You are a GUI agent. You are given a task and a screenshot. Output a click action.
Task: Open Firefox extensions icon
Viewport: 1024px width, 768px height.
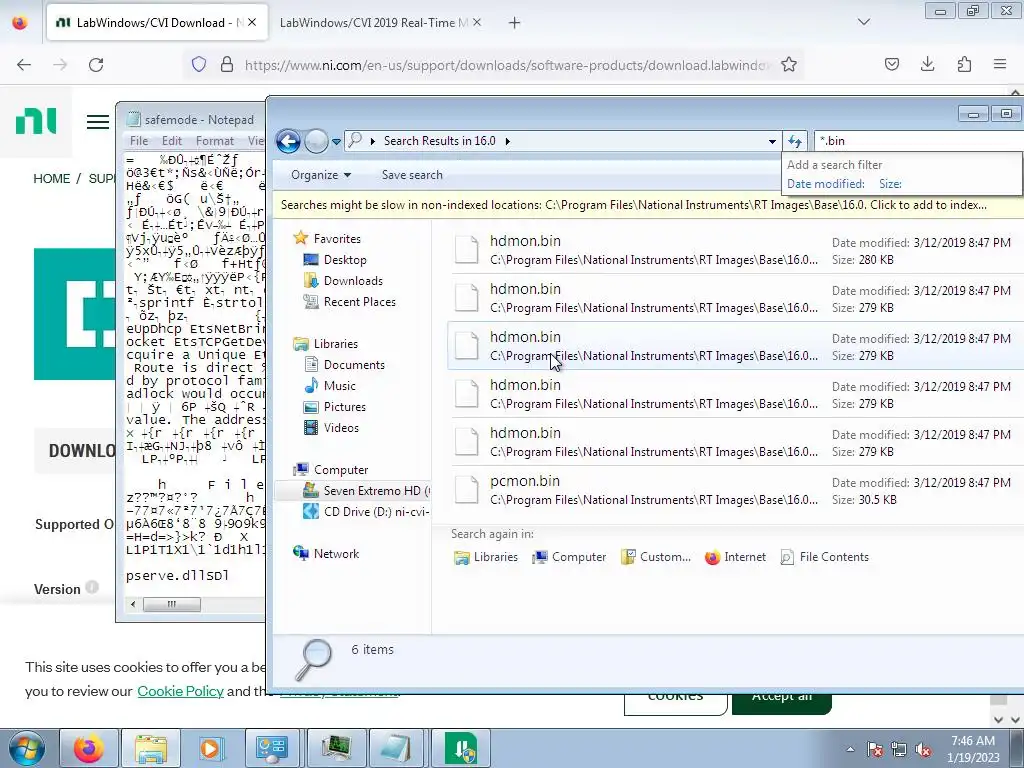pyautogui.click(x=964, y=64)
